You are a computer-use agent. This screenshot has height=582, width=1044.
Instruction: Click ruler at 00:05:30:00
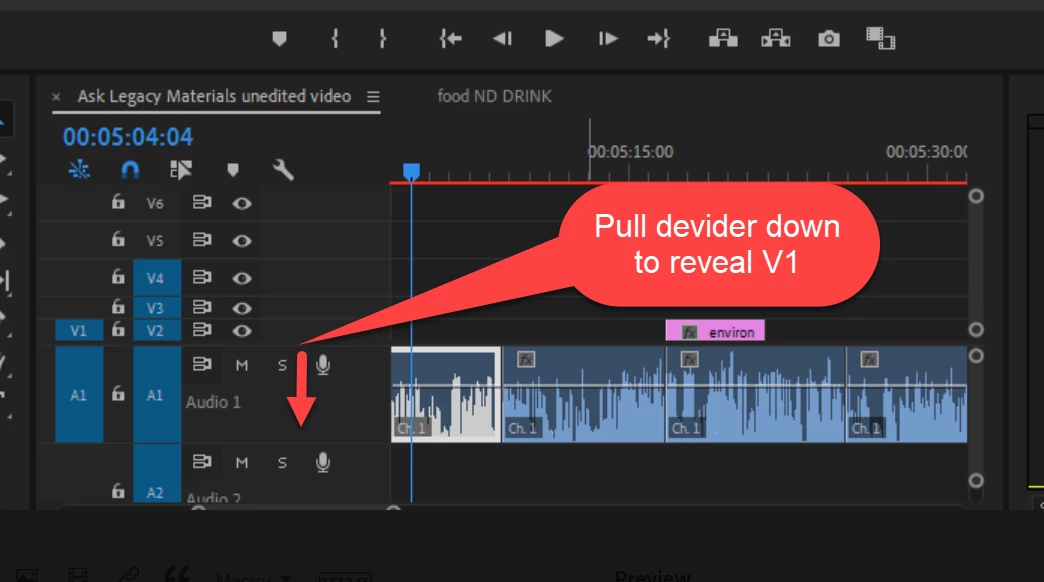click(926, 152)
